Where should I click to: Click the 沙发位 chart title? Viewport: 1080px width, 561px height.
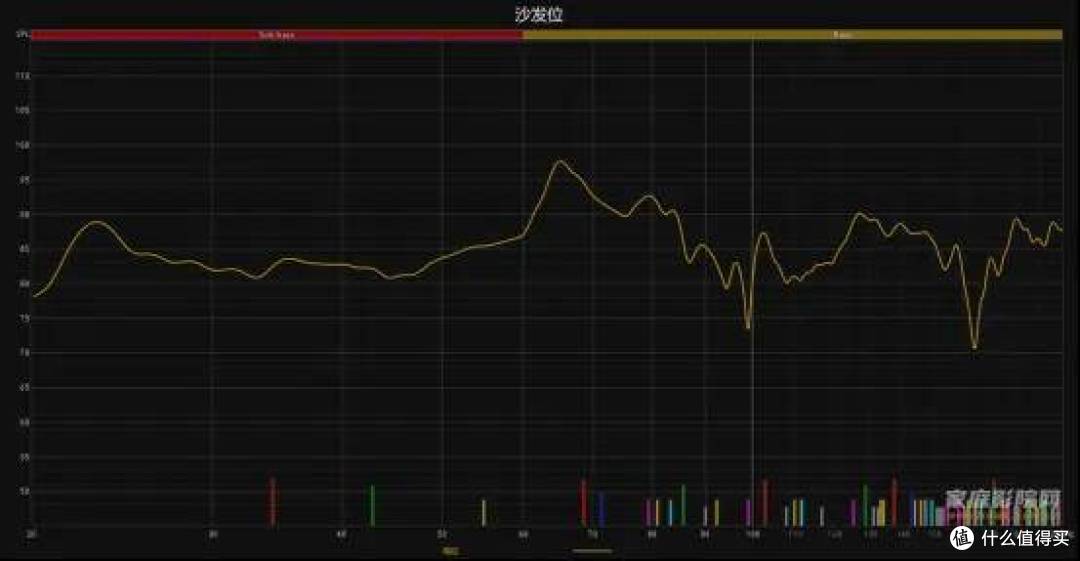pyautogui.click(x=539, y=15)
